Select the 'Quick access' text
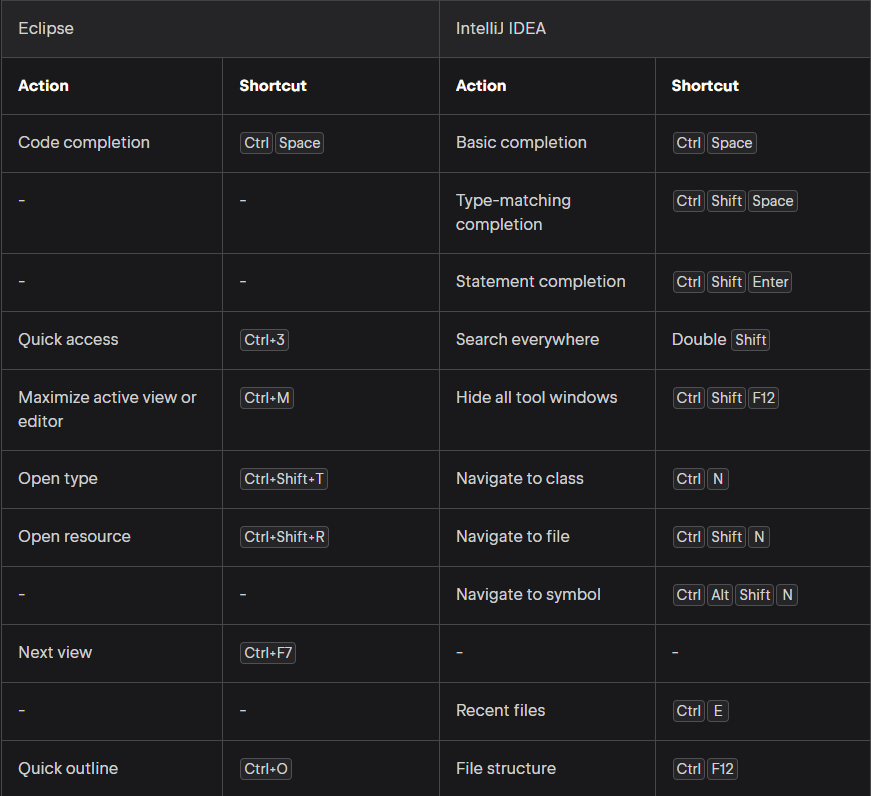This screenshot has width=871, height=796. (68, 339)
